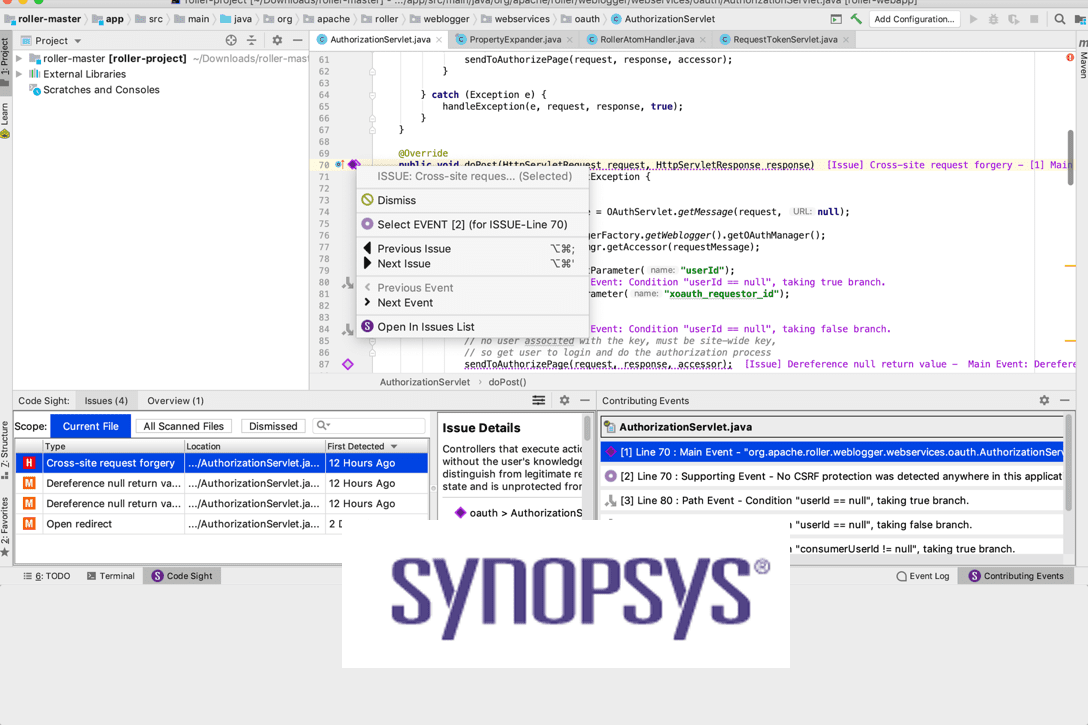Click the issue search input field

(369, 425)
